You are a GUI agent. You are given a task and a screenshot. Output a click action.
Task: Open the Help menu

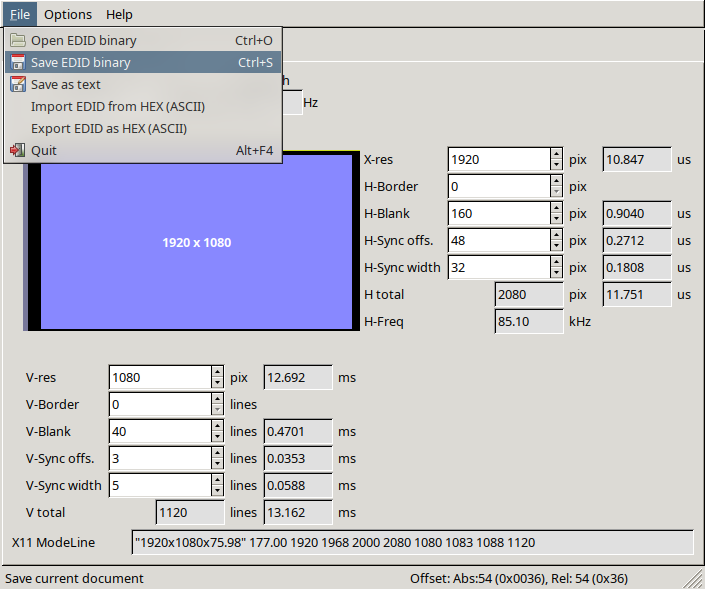point(119,14)
